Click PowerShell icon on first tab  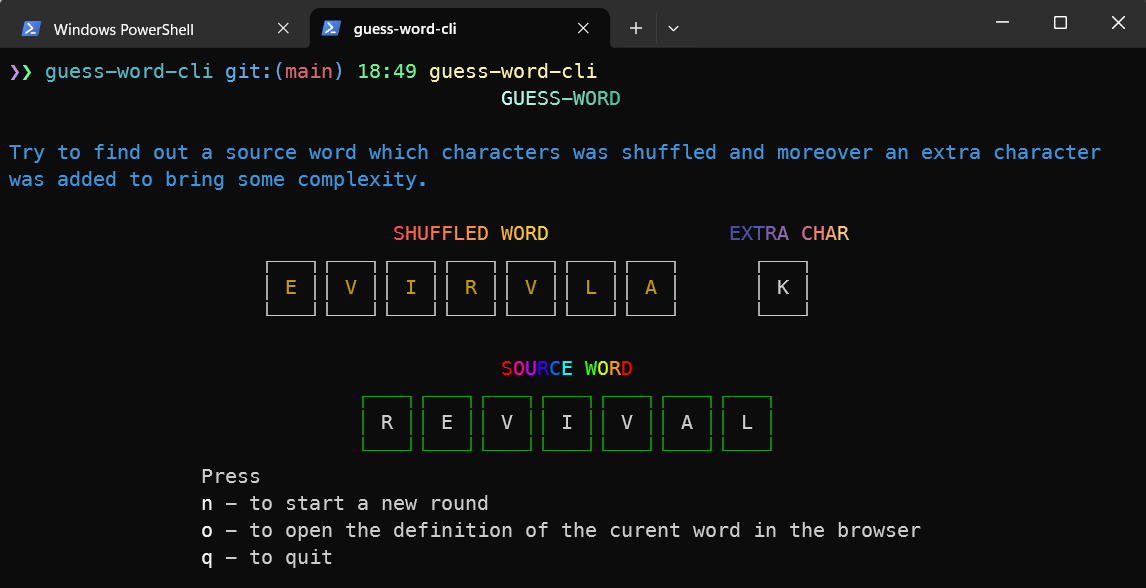[x=31, y=28]
